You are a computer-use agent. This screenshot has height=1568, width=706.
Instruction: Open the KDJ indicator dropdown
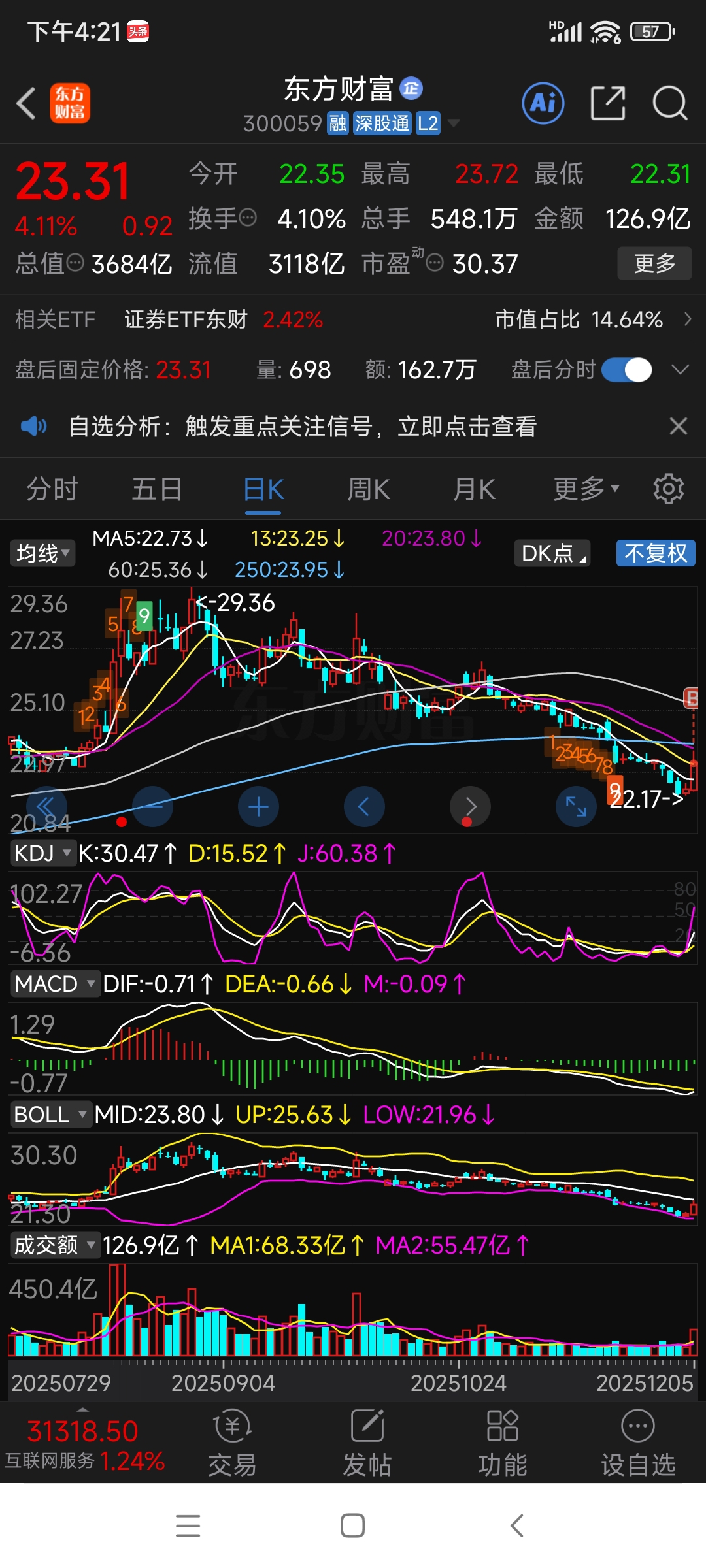[x=42, y=853]
